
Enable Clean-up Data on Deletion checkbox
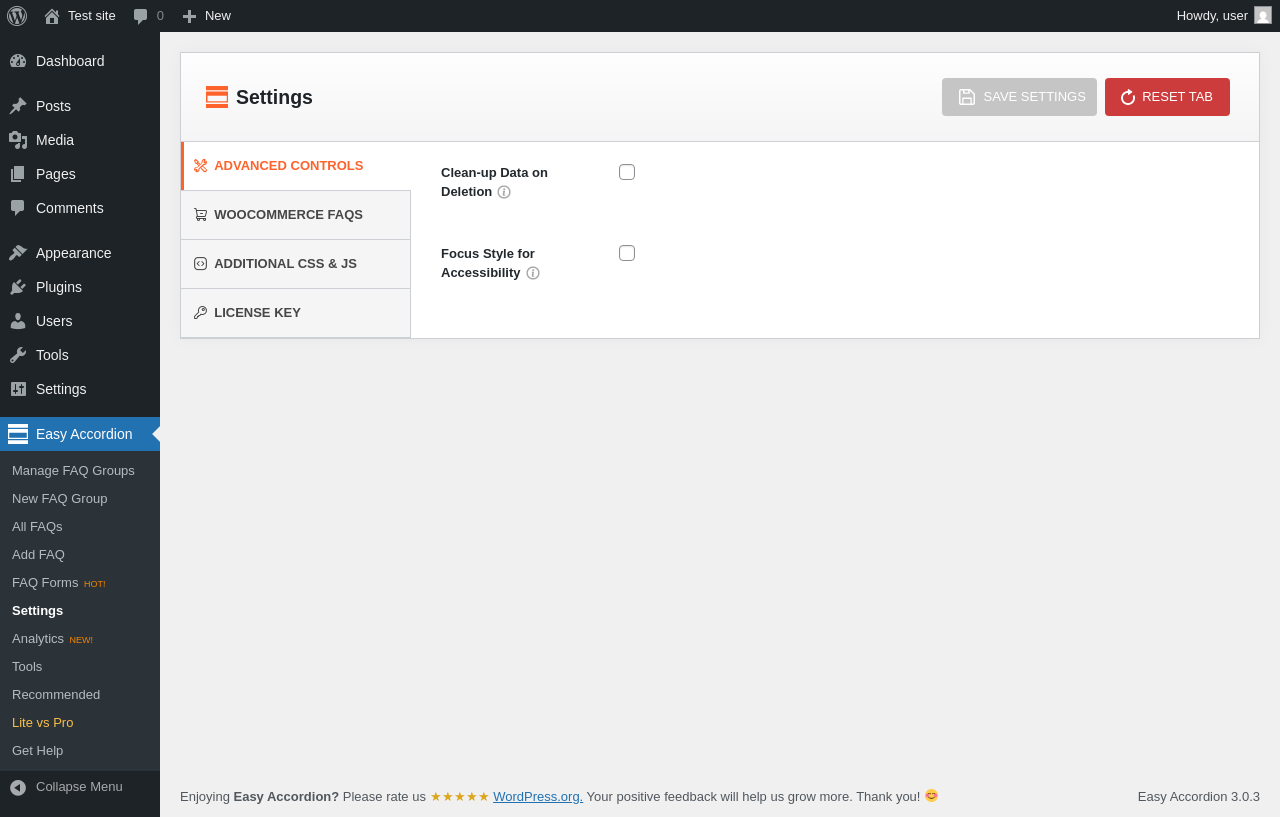pyautogui.click(x=627, y=172)
